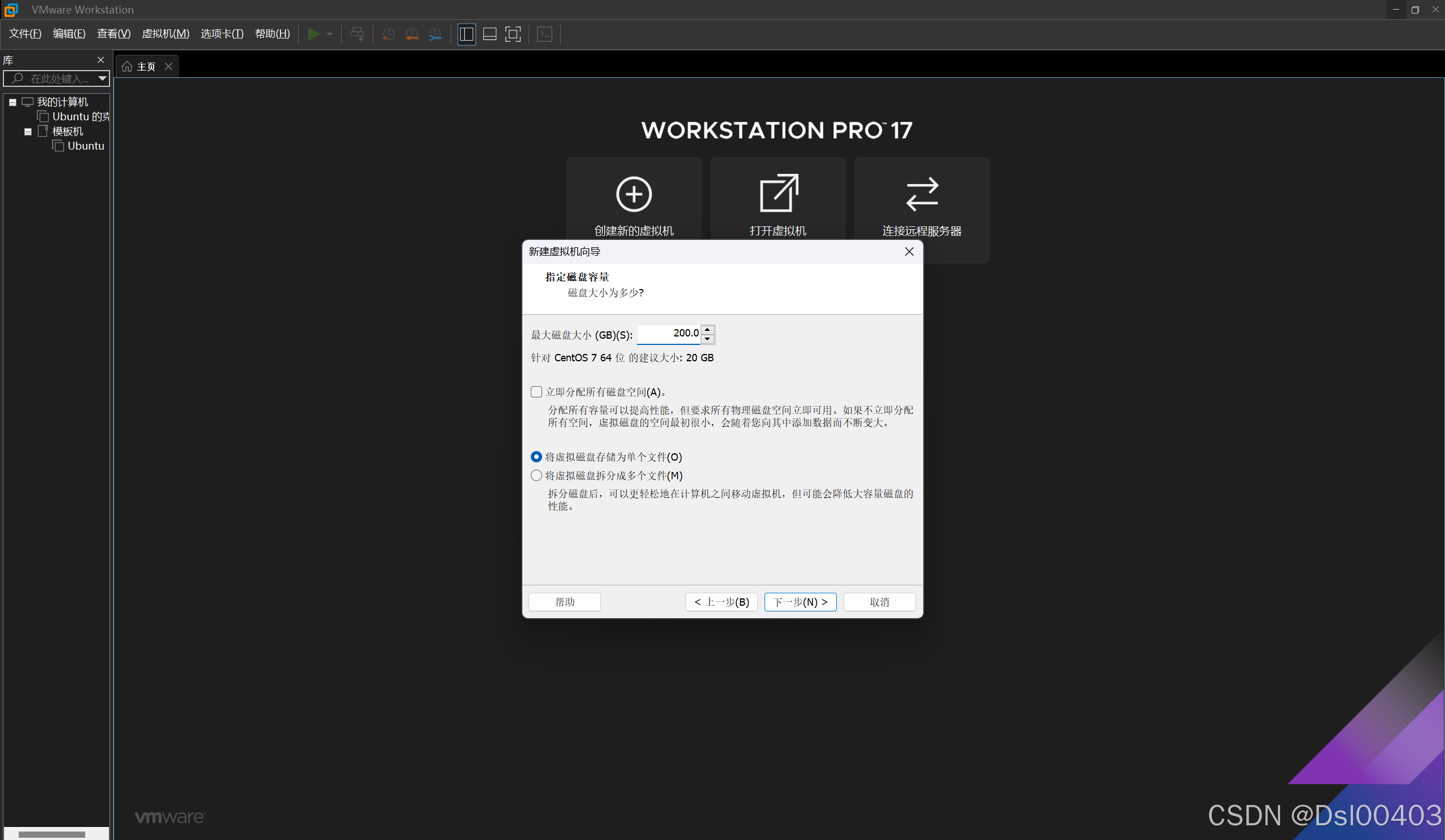Image resolution: width=1445 pixels, height=840 pixels.
Task: Select the 我的计算机 tree item
Action: [x=62, y=102]
